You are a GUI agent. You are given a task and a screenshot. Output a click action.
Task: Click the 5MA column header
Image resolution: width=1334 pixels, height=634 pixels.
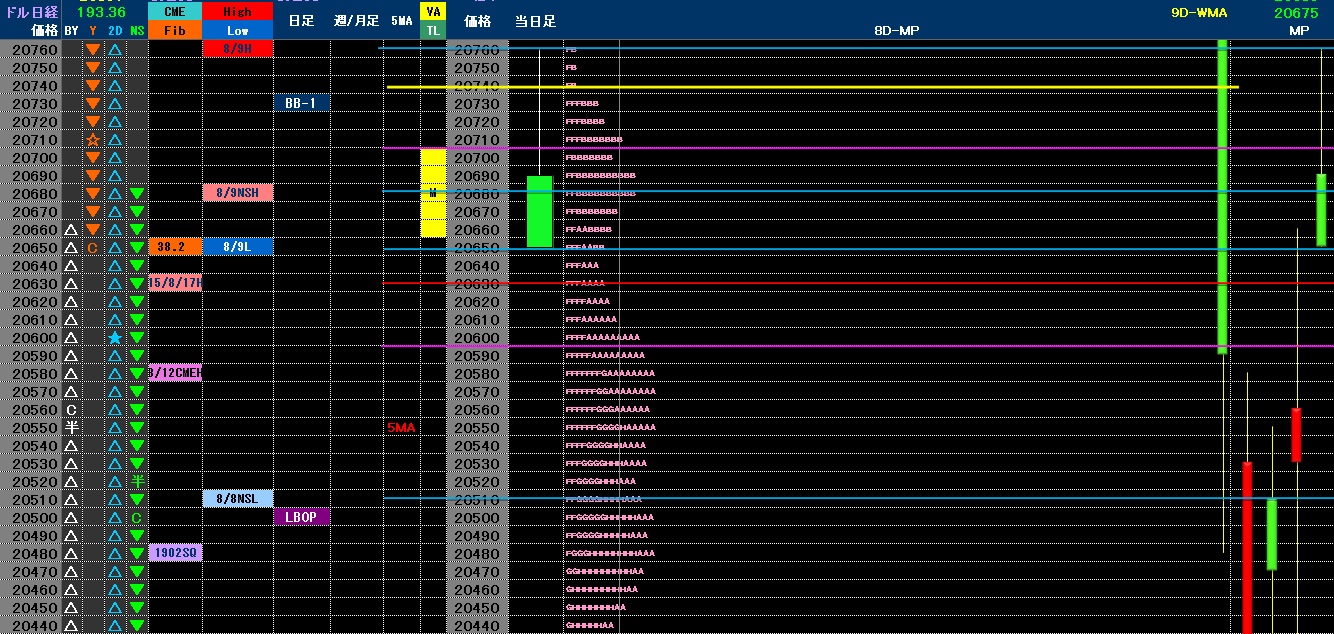tap(401, 21)
